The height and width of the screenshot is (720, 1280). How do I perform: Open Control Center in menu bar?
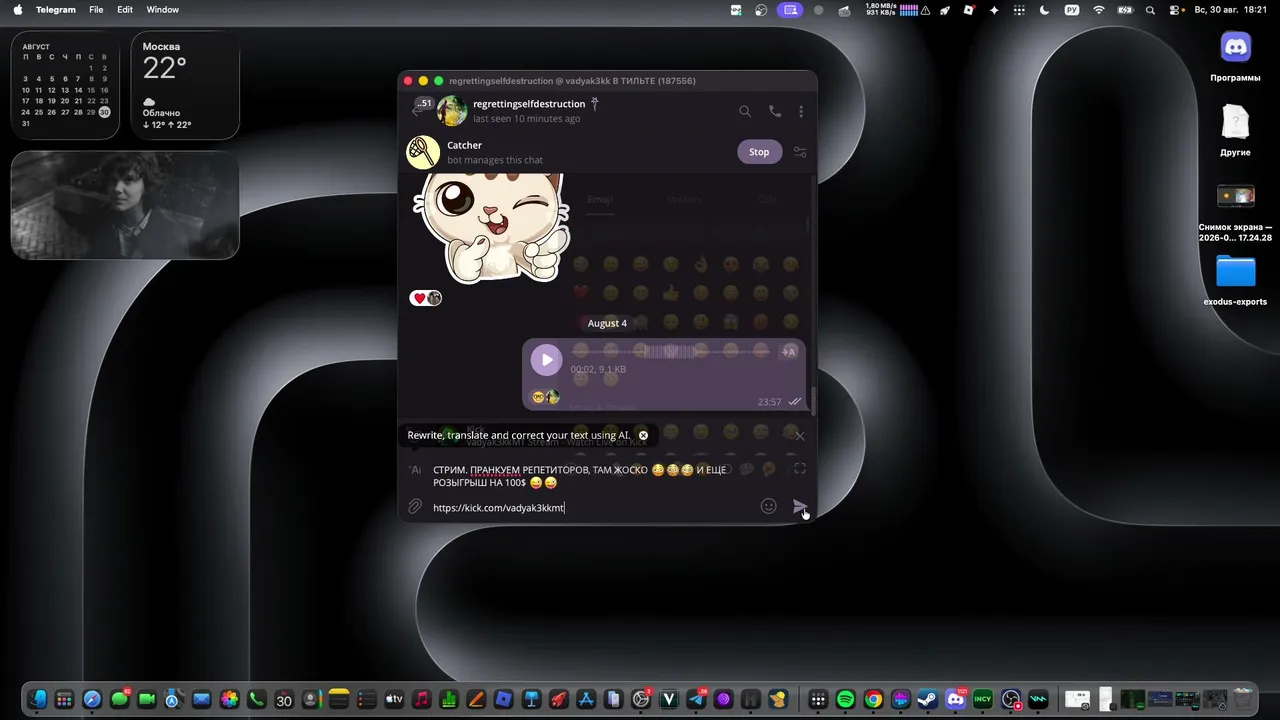coord(1174,10)
